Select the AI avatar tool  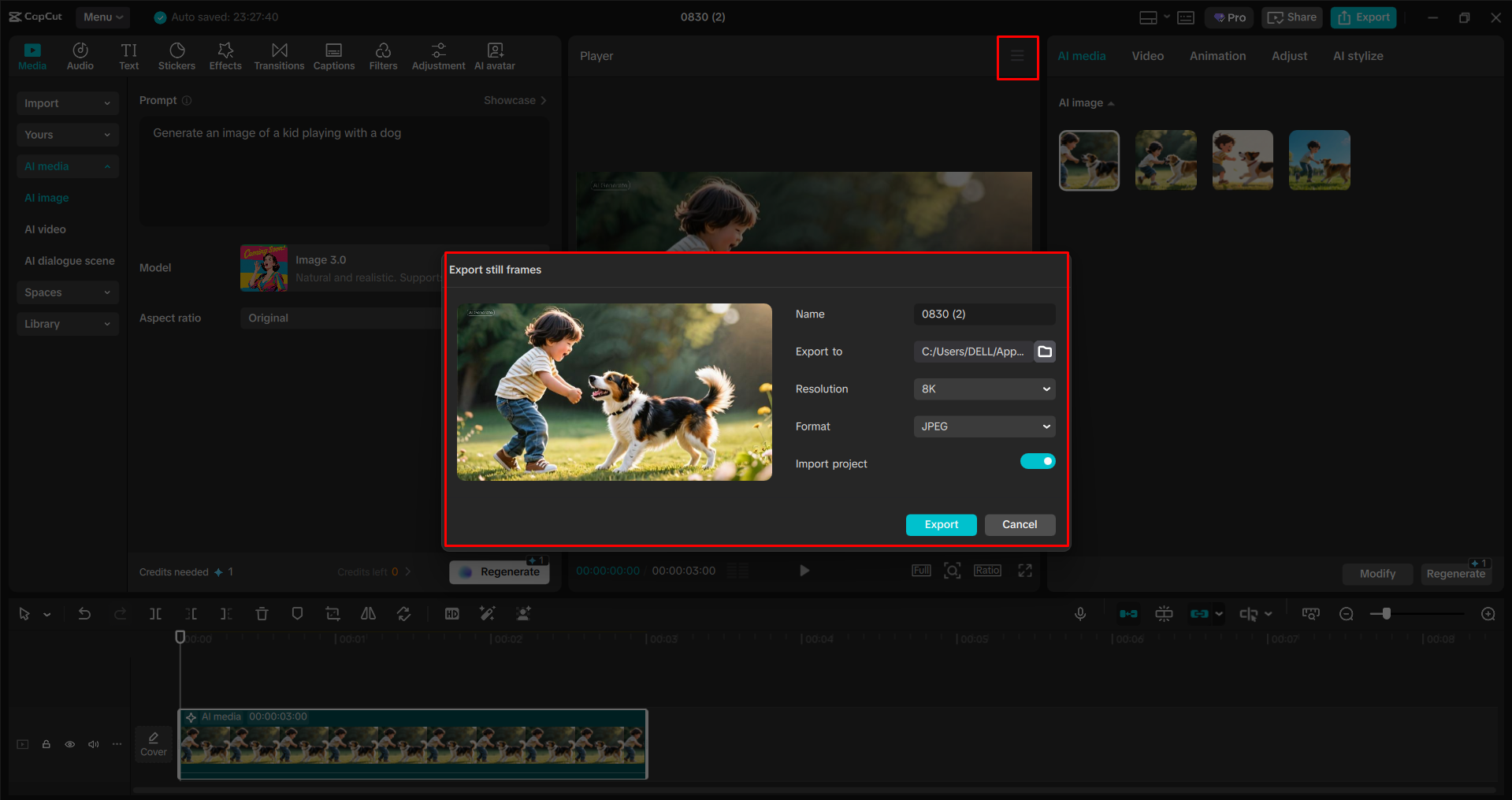[x=494, y=55]
